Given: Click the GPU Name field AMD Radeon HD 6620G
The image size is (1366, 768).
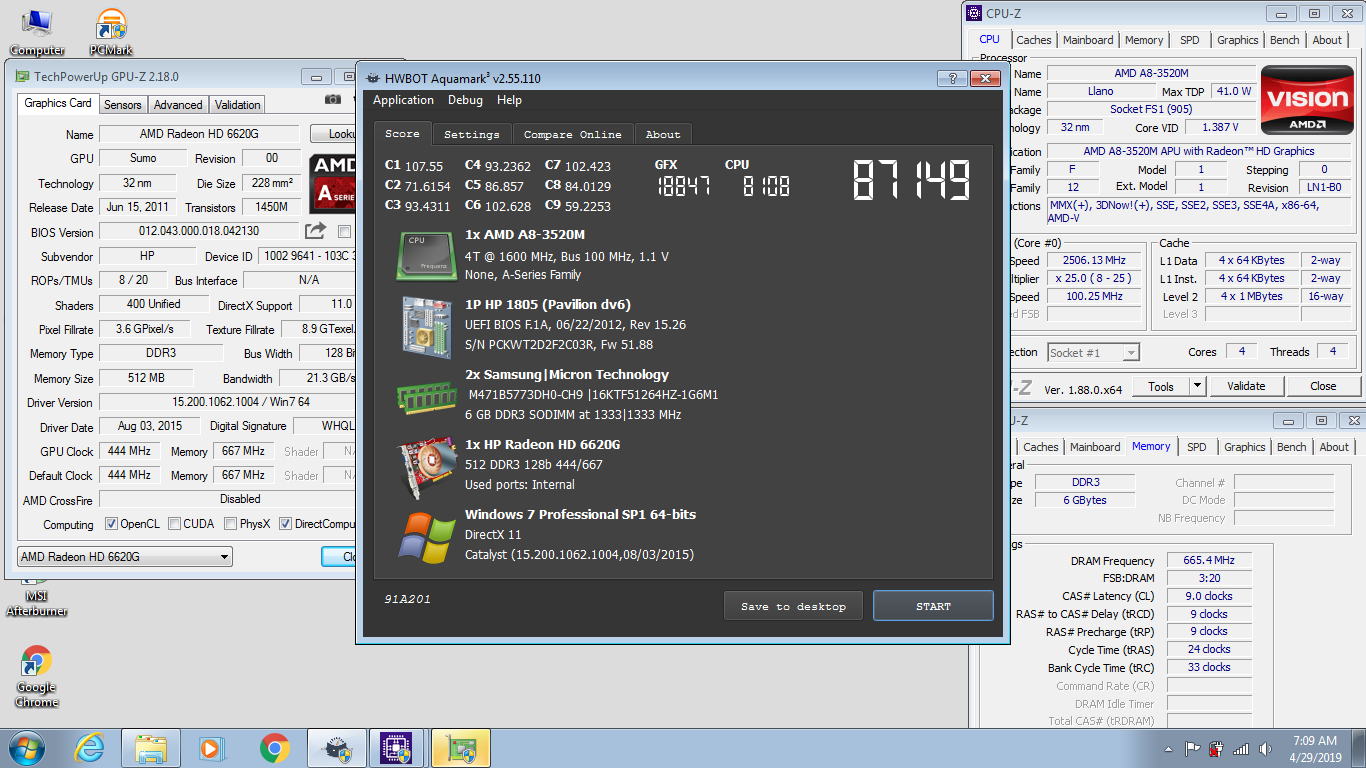Looking at the screenshot, I should point(199,134).
